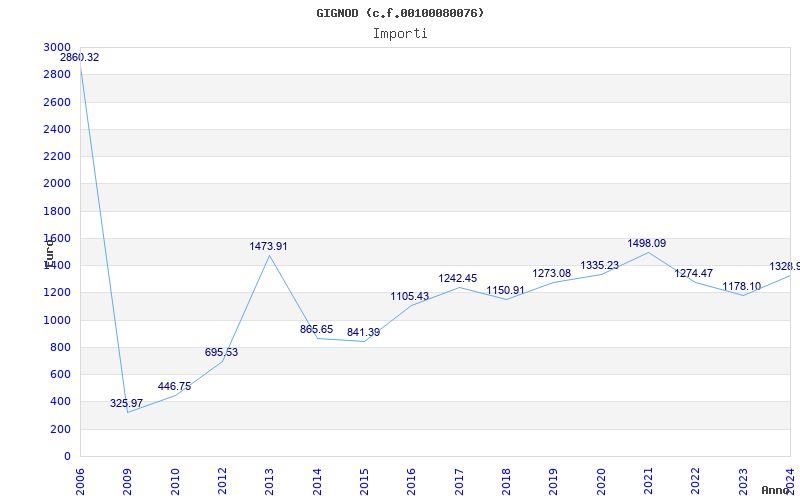The image size is (800, 500).
Task: Click the 1000 y-axis tick label
Action: click(57, 320)
